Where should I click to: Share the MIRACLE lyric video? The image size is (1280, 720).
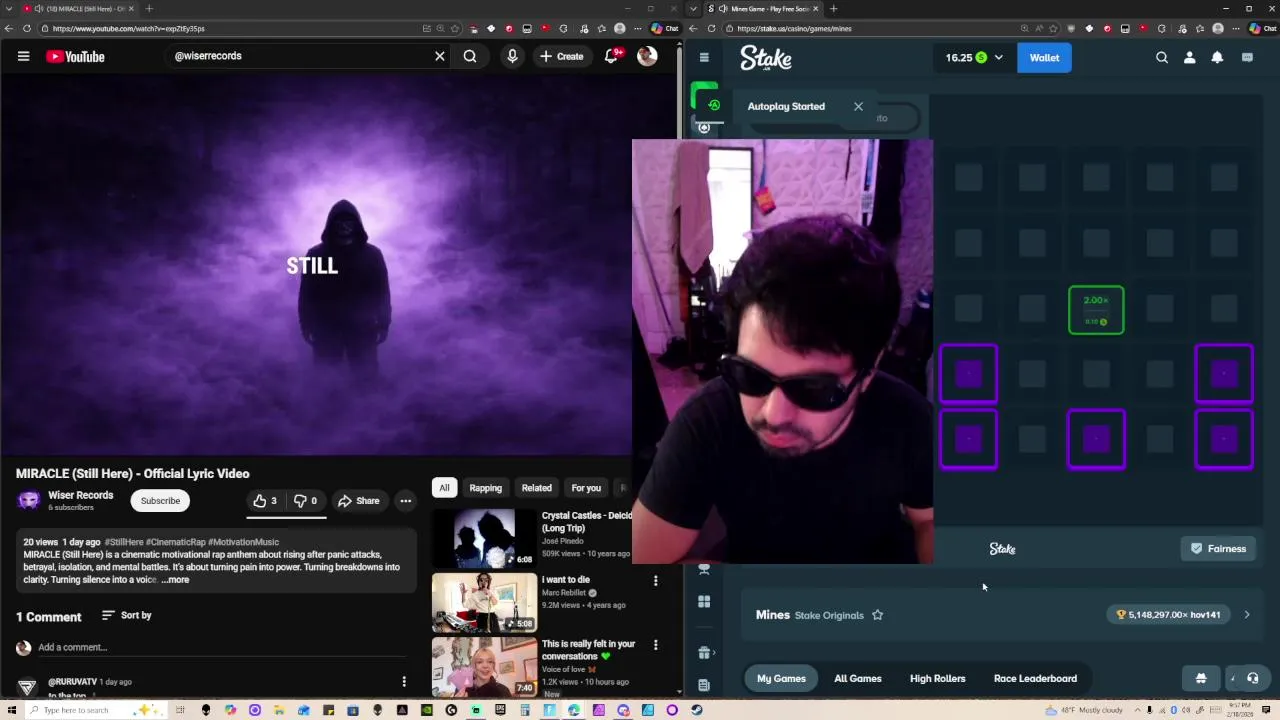pos(358,501)
